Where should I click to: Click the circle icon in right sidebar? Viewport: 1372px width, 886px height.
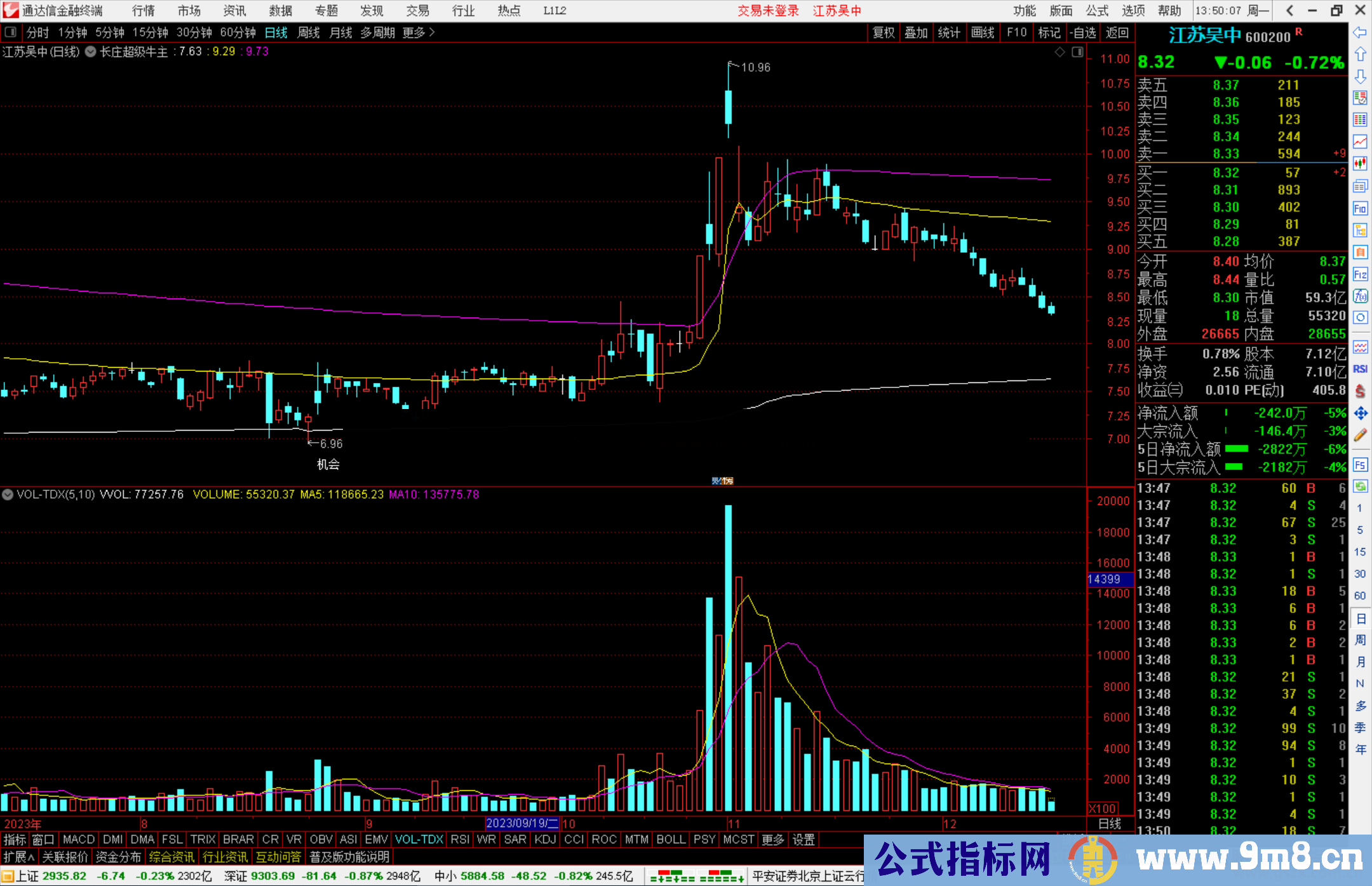point(1360,317)
